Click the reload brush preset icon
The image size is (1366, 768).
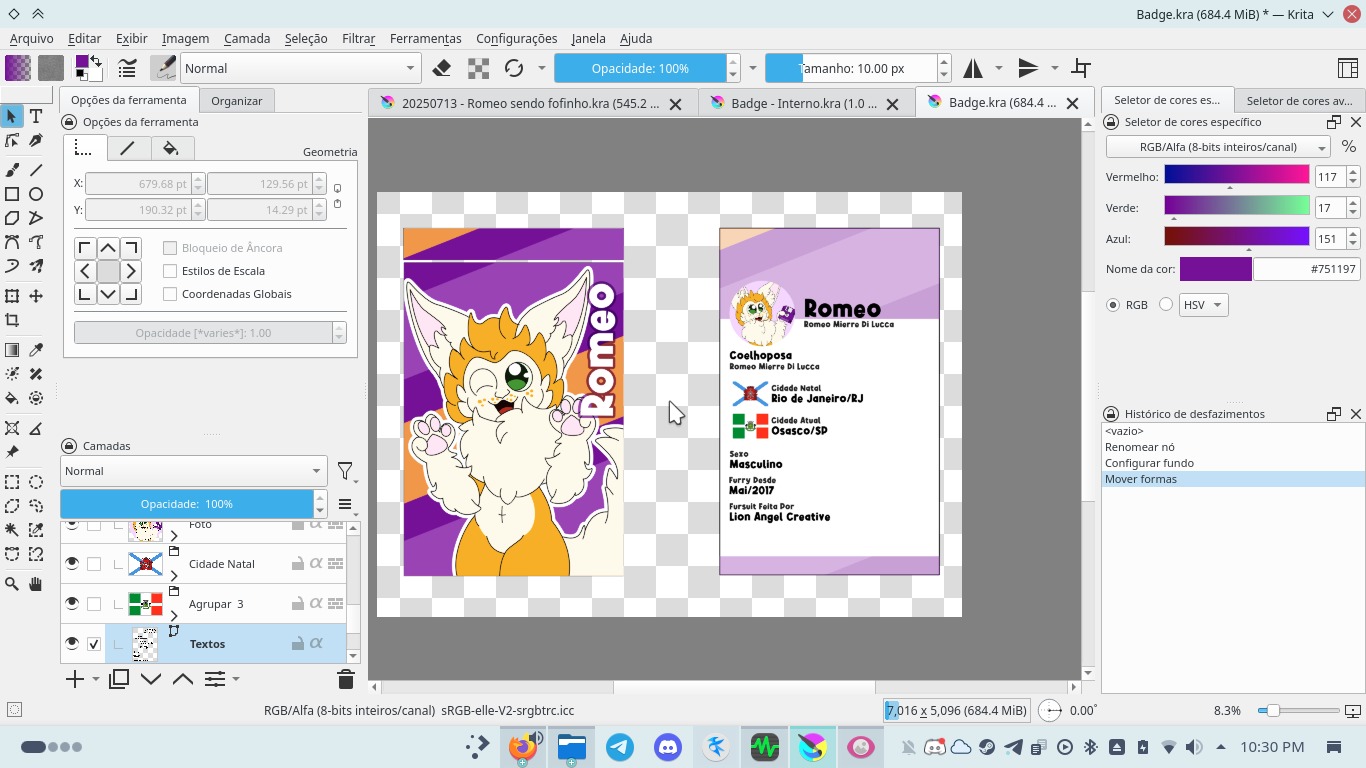[514, 68]
